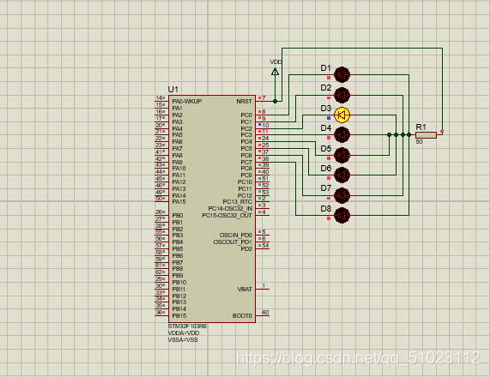The height and width of the screenshot is (377, 490).
Task: Click the PD2 pin label
Action: click(246, 249)
